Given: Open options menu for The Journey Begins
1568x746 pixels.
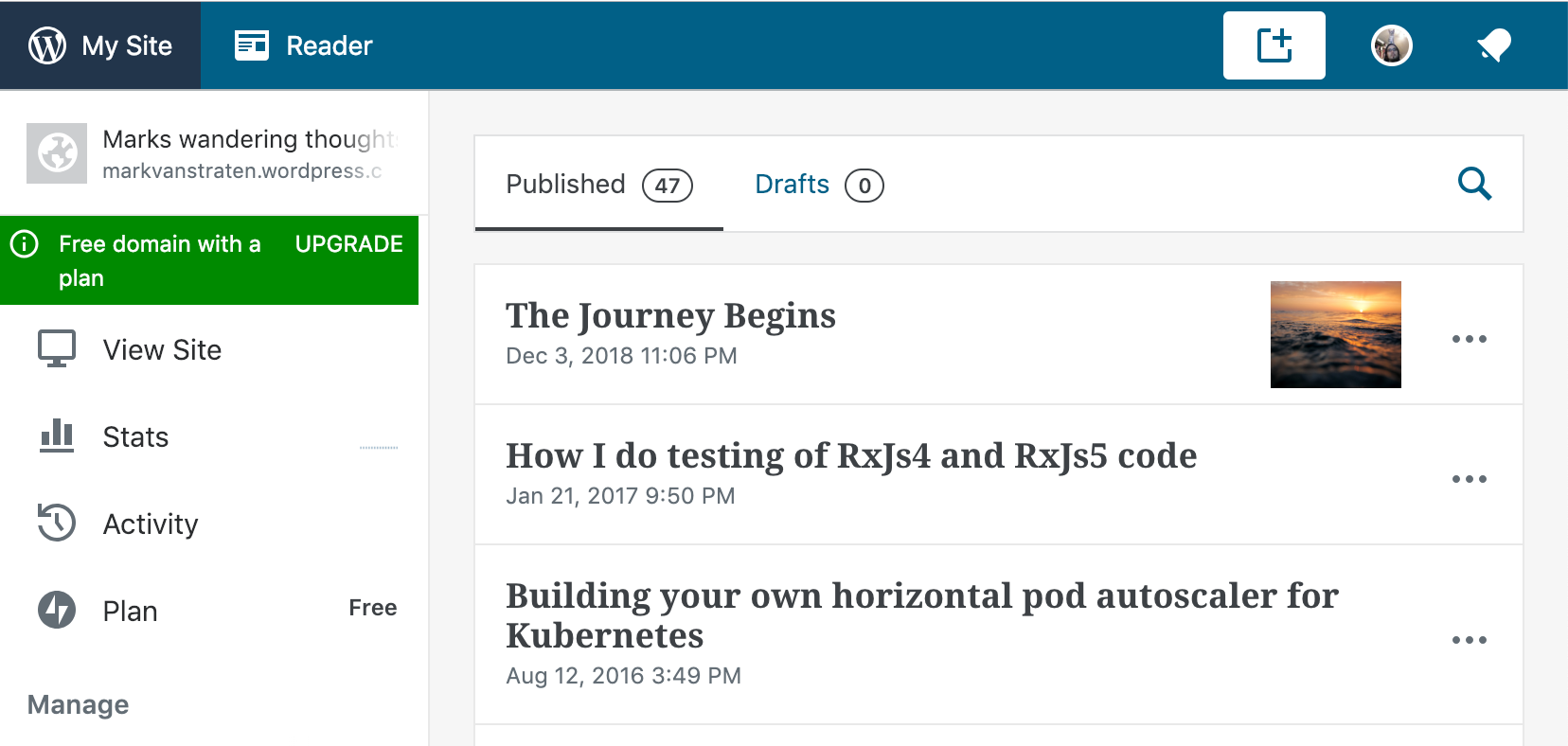Looking at the screenshot, I should [x=1470, y=339].
